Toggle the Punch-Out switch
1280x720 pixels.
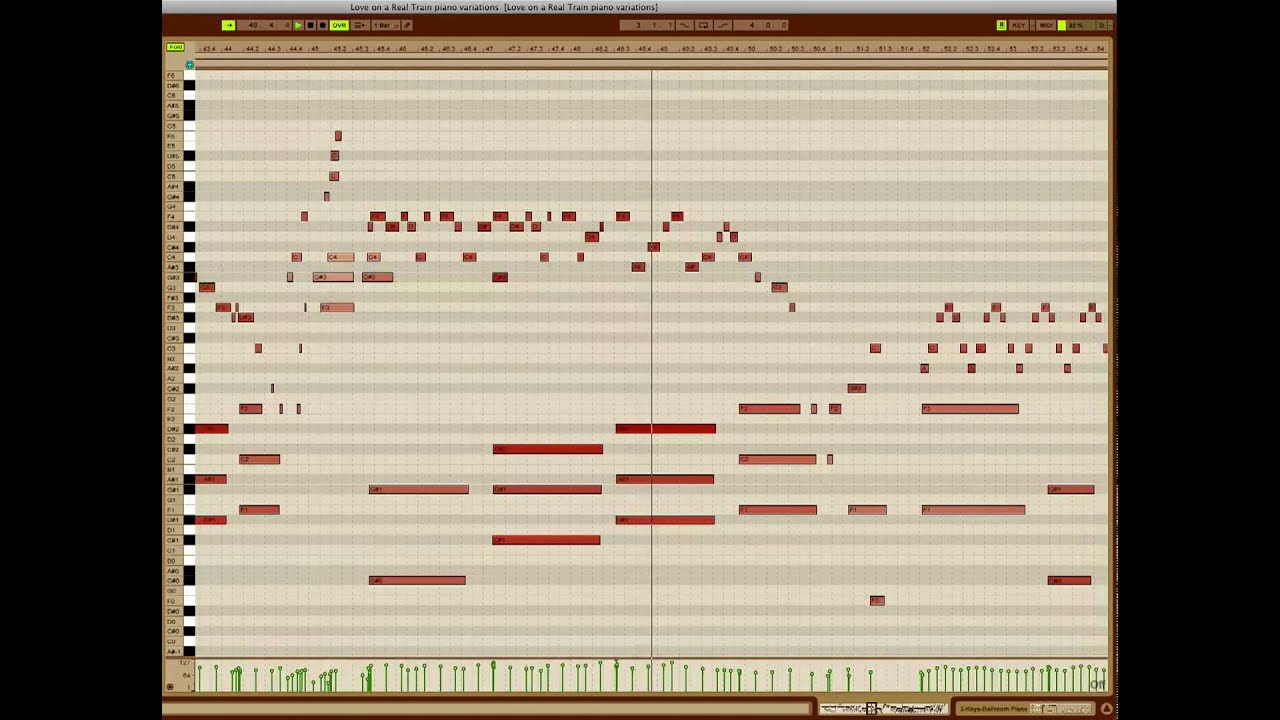click(723, 25)
